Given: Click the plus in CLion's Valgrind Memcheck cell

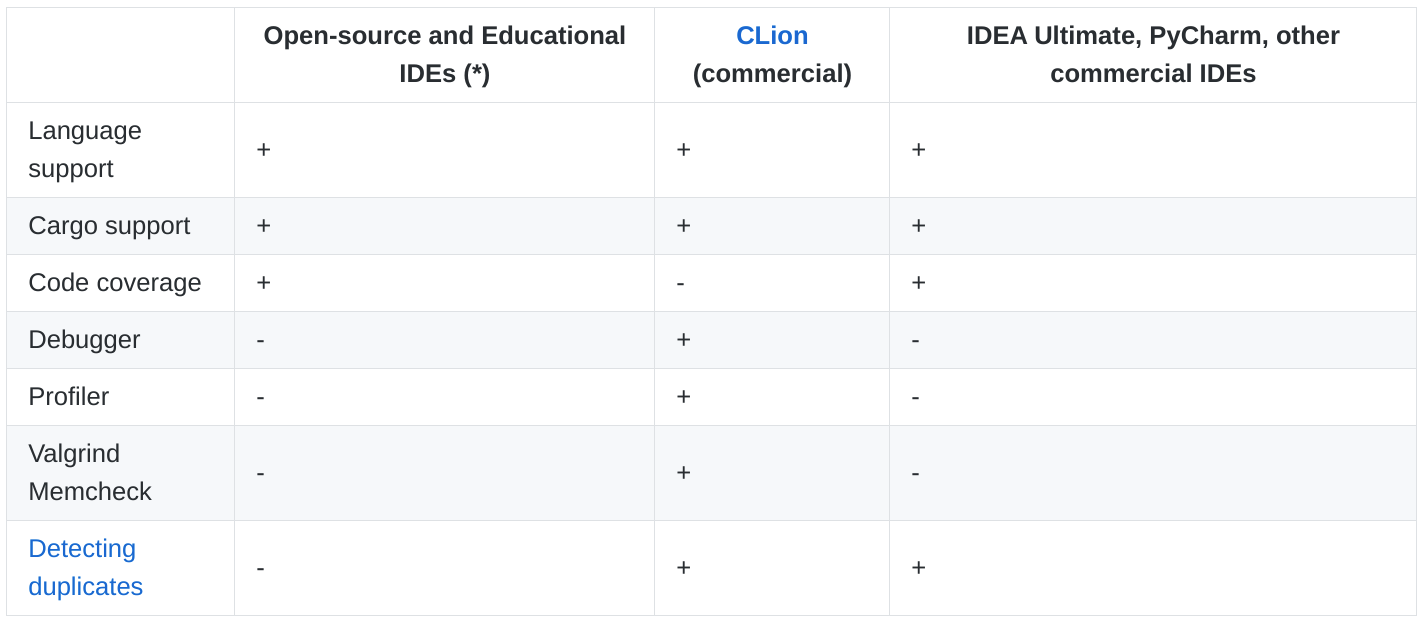Looking at the screenshot, I should coord(683,472).
